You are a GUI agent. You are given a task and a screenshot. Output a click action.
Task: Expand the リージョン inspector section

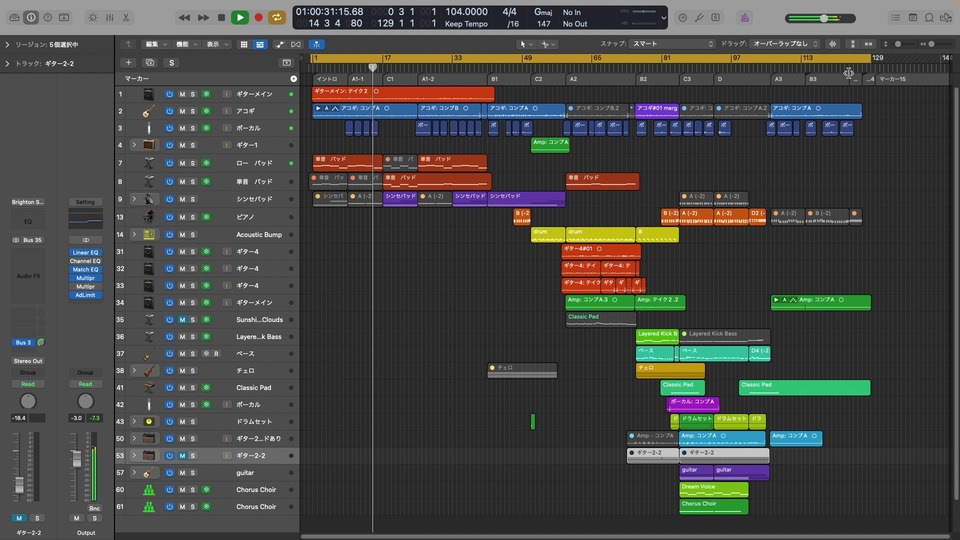[x=7, y=45]
